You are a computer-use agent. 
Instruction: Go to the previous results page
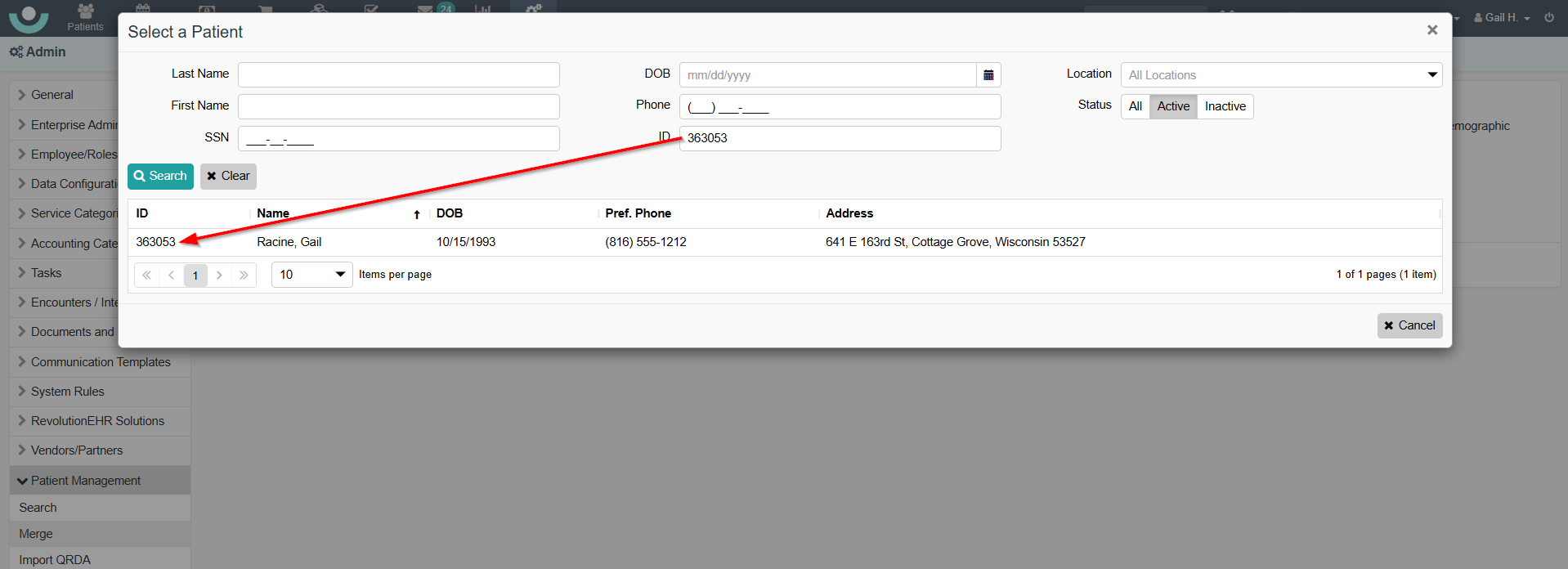pos(171,276)
